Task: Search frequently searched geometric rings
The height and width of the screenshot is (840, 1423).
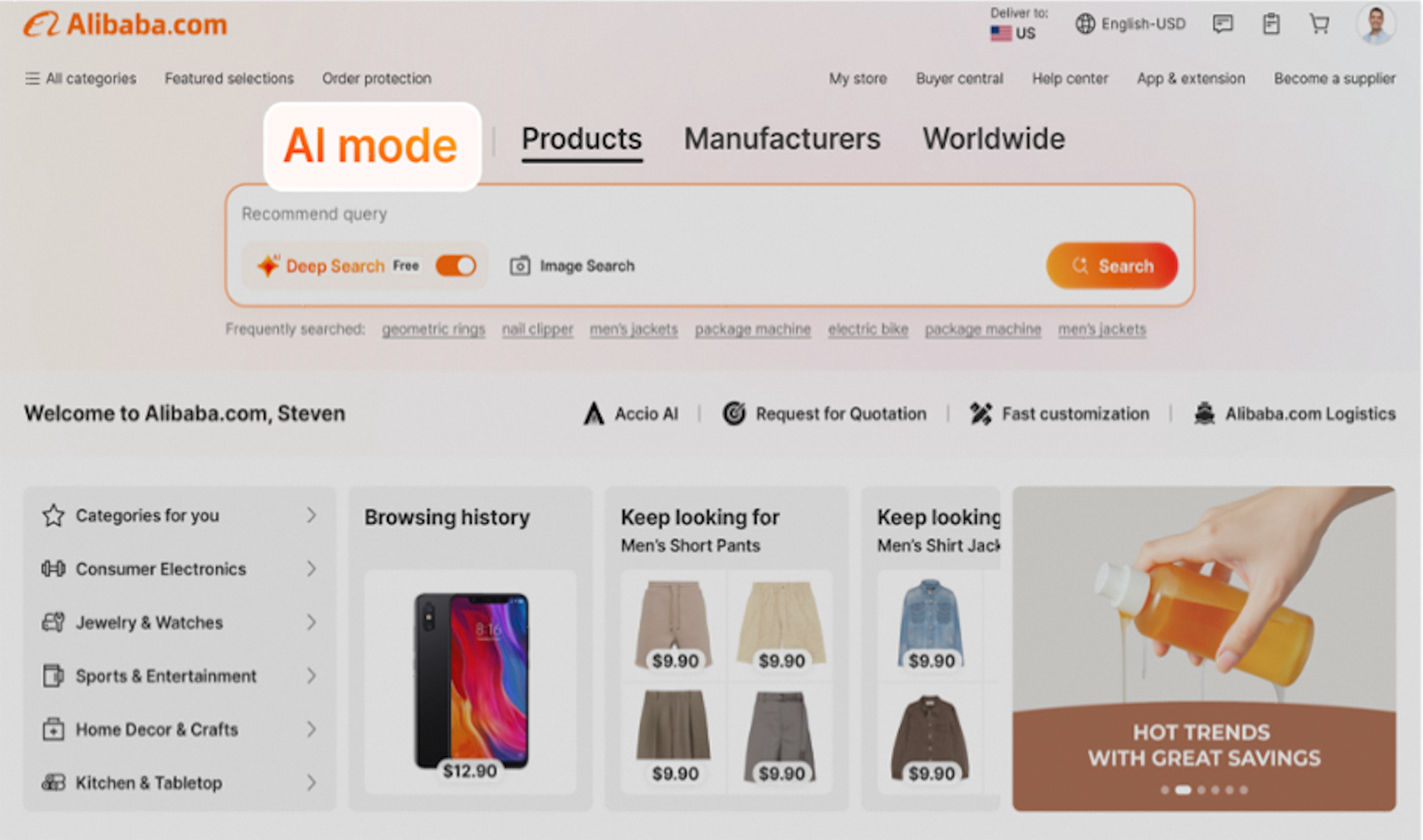Action: [x=434, y=329]
